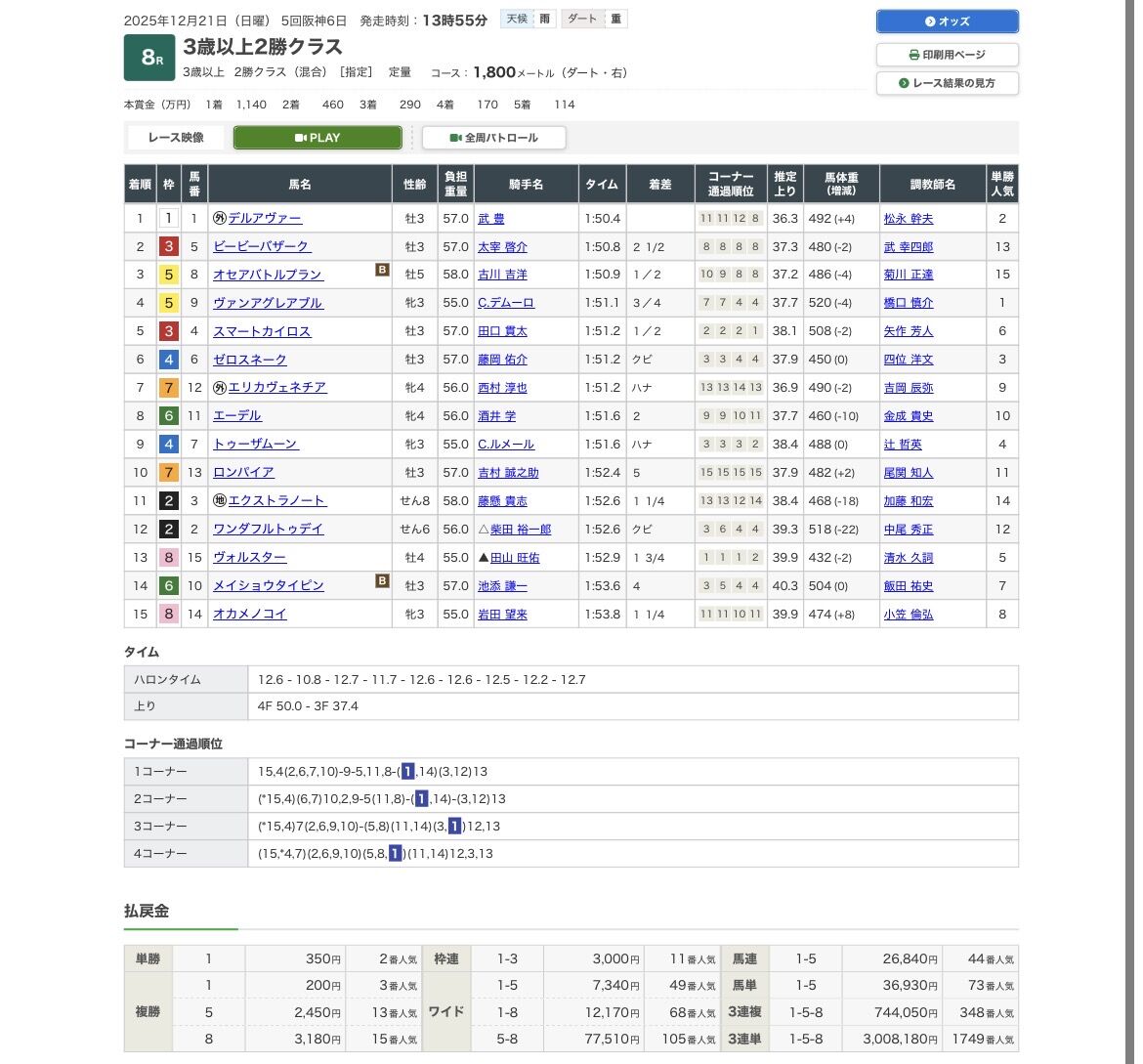Open horse ゼロスネーク link
The height and width of the screenshot is (1064, 1143).
(x=249, y=360)
